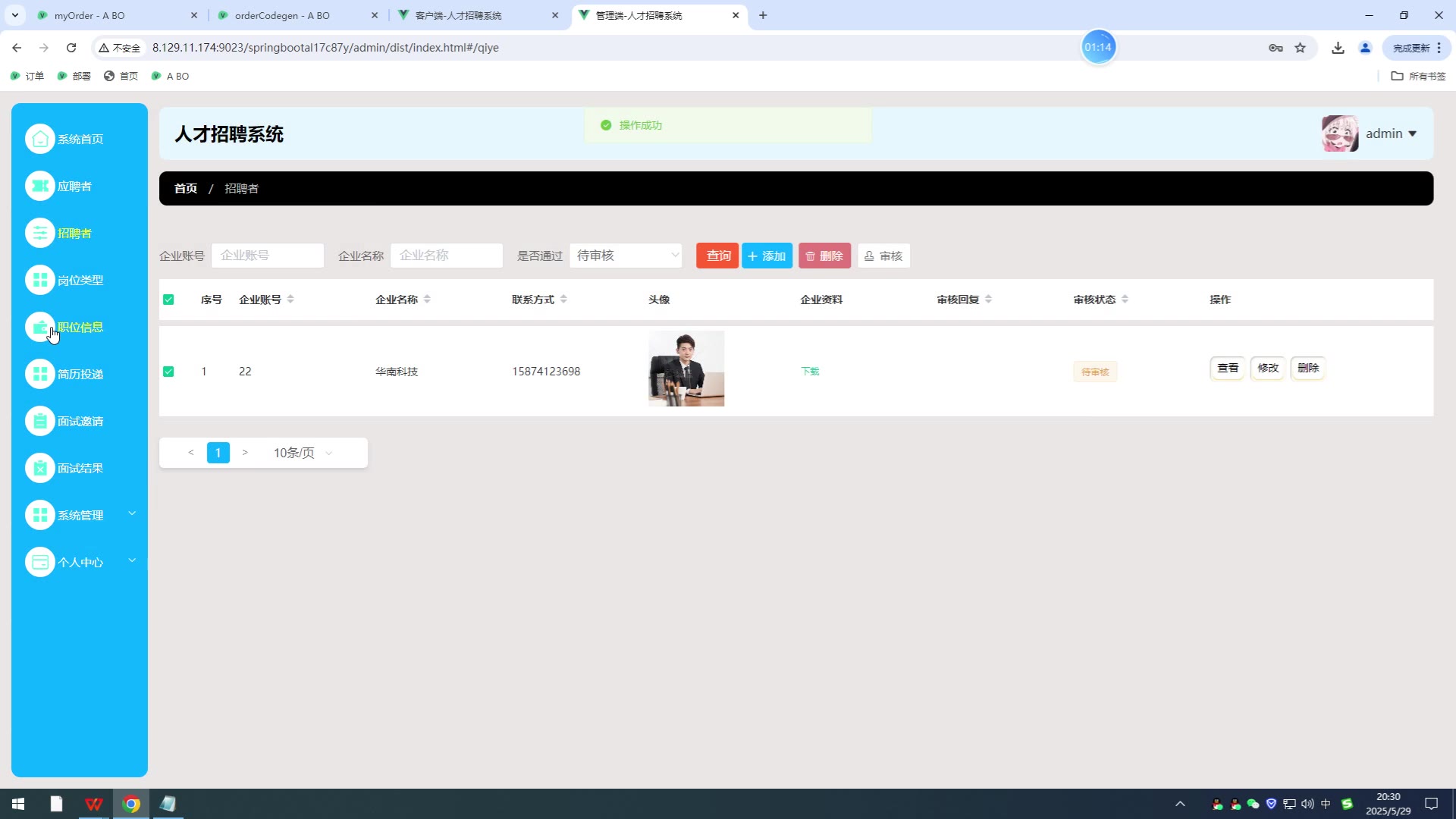Viewport: 1456px width, 819px height.
Task: Click the 岗位类型 grid icon
Action: (x=40, y=280)
